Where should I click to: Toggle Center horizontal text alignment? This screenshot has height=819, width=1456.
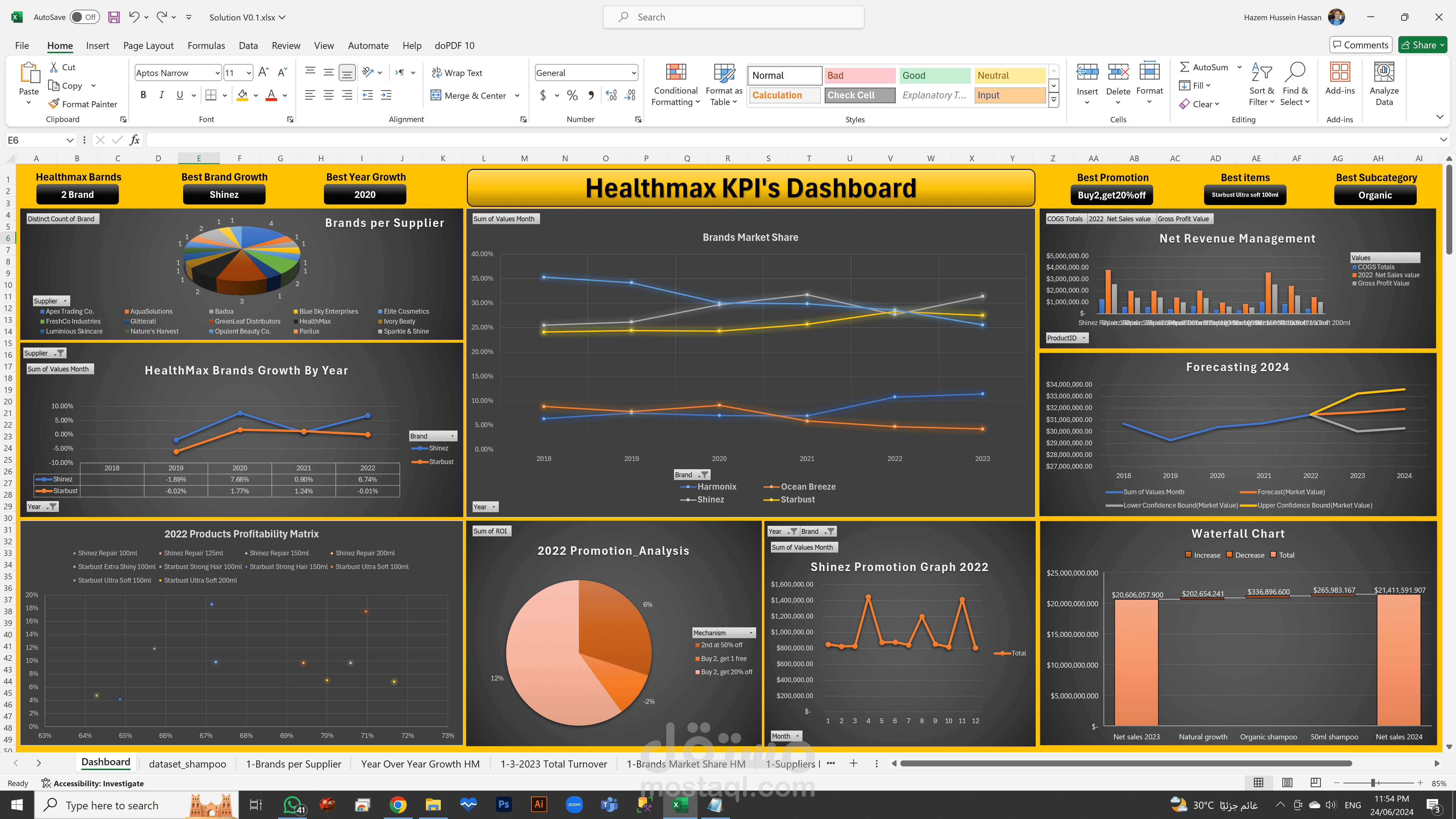[x=328, y=95]
